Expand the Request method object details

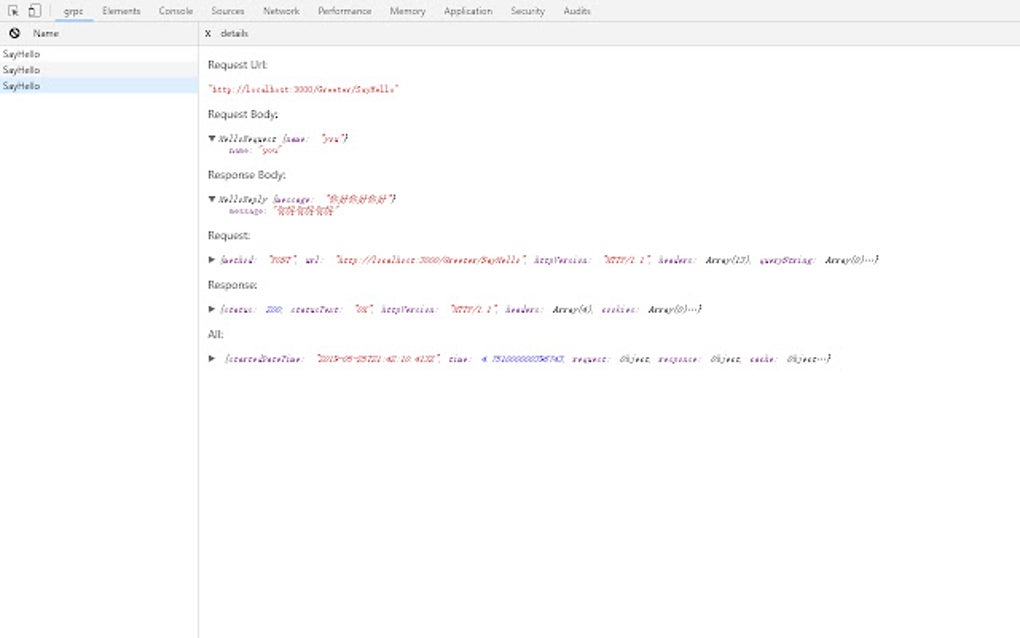pos(212,258)
